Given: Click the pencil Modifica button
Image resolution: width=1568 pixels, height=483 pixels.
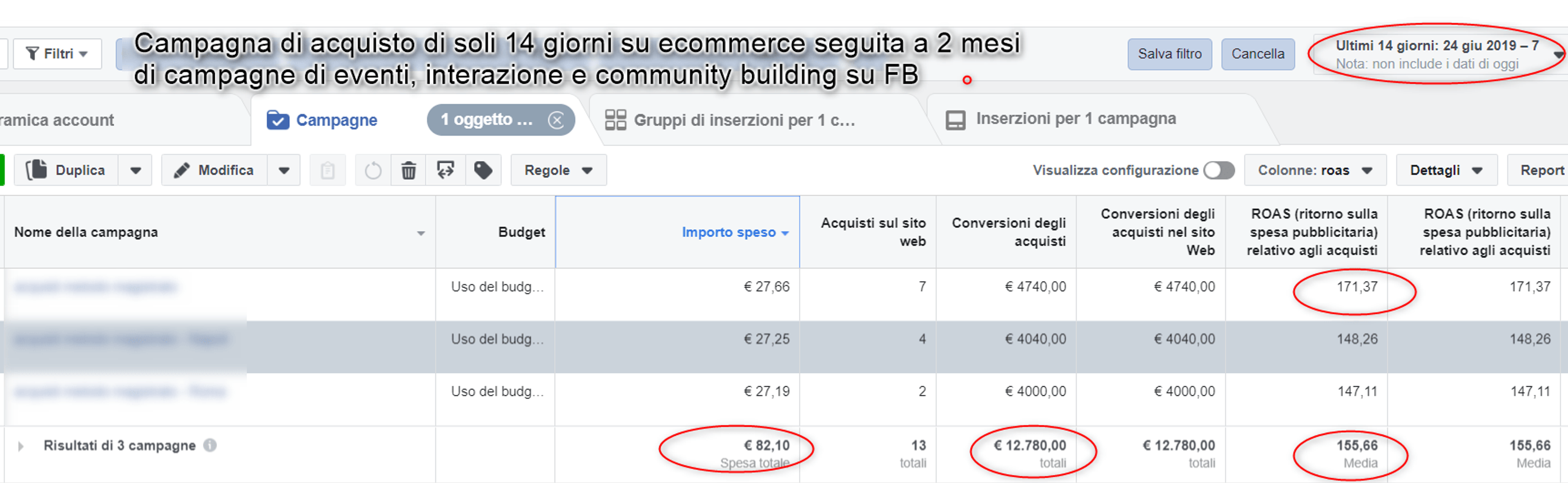Looking at the screenshot, I should click(214, 170).
